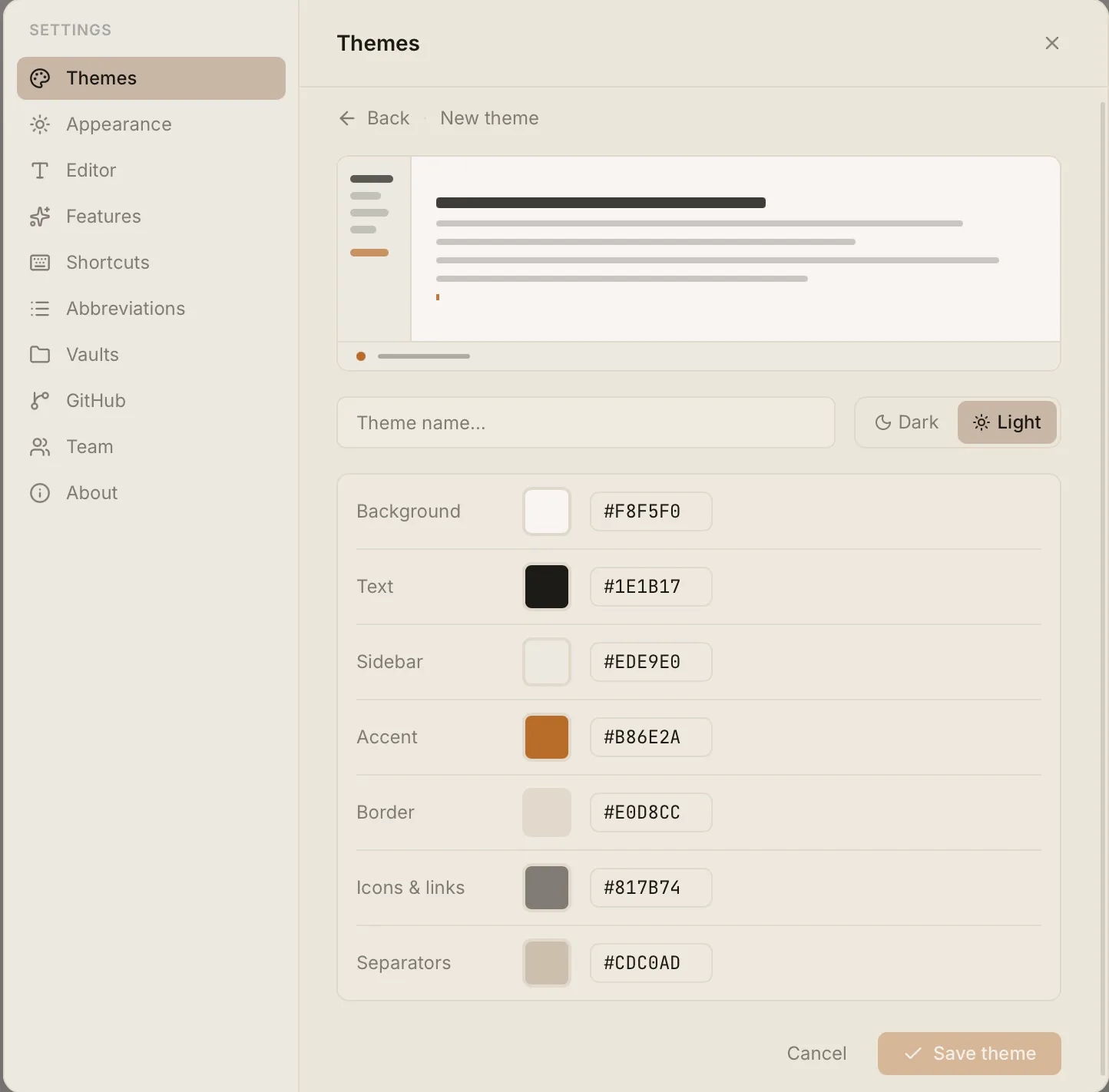Click the Abbreviations list icon
This screenshot has width=1109, height=1092.
40,309
